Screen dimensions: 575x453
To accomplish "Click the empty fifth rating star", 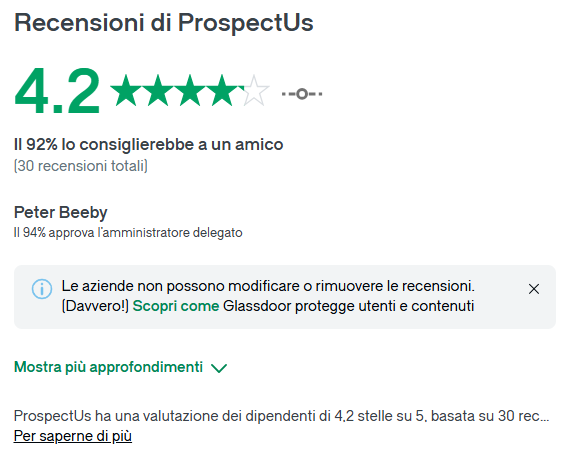I will click(x=254, y=90).
